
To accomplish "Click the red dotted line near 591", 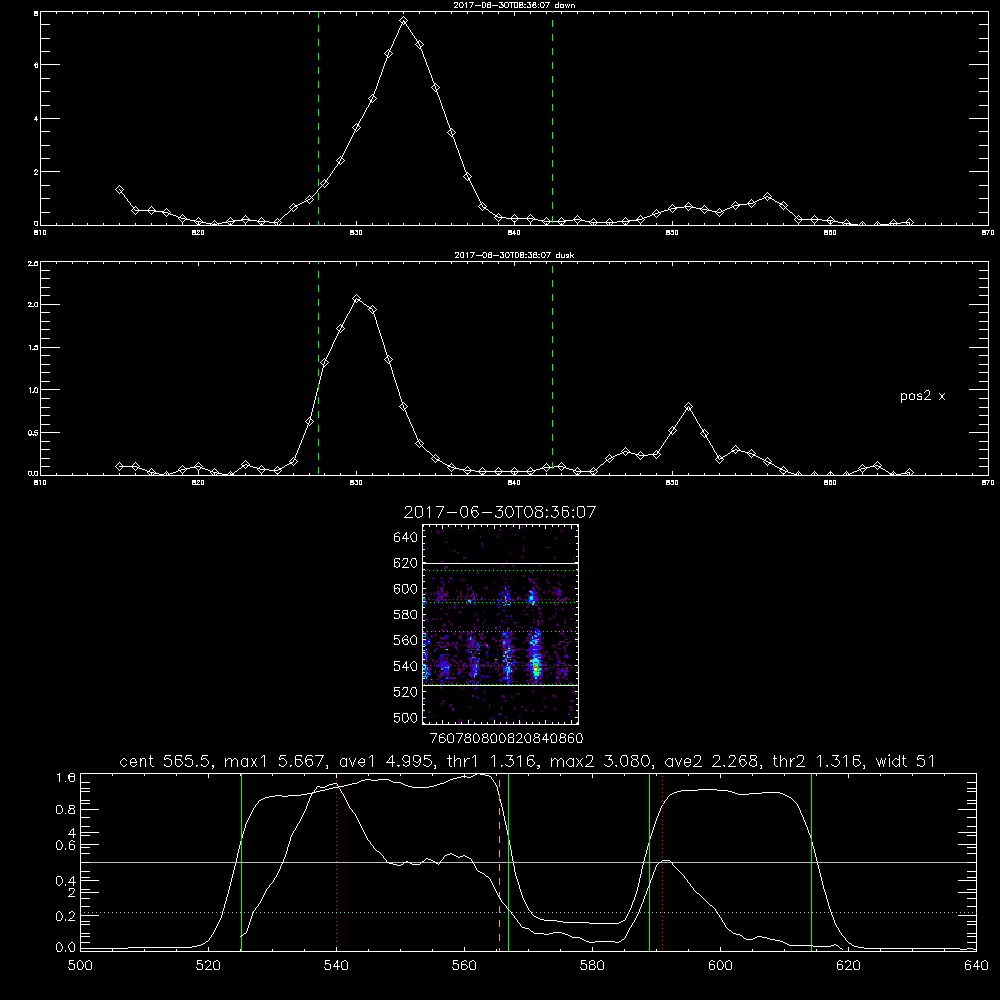I will [663, 864].
